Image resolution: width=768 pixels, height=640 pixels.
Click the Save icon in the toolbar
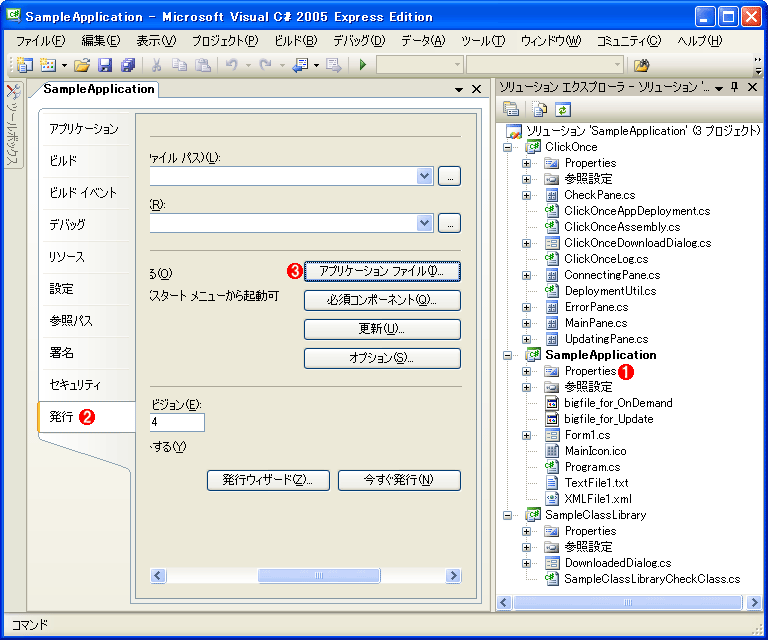coord(105,65)
